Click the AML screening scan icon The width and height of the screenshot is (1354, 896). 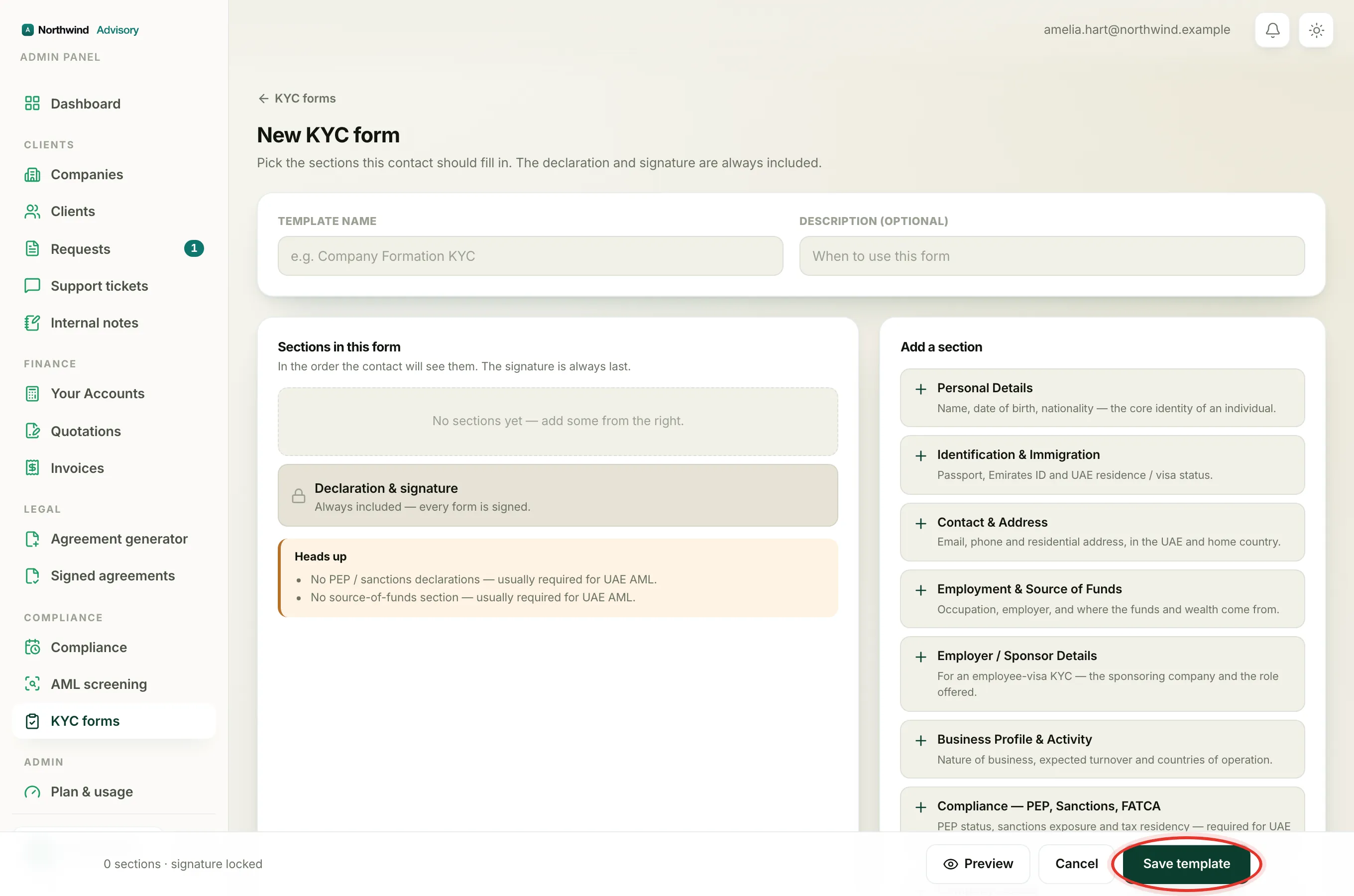click(x=32, y=683)
